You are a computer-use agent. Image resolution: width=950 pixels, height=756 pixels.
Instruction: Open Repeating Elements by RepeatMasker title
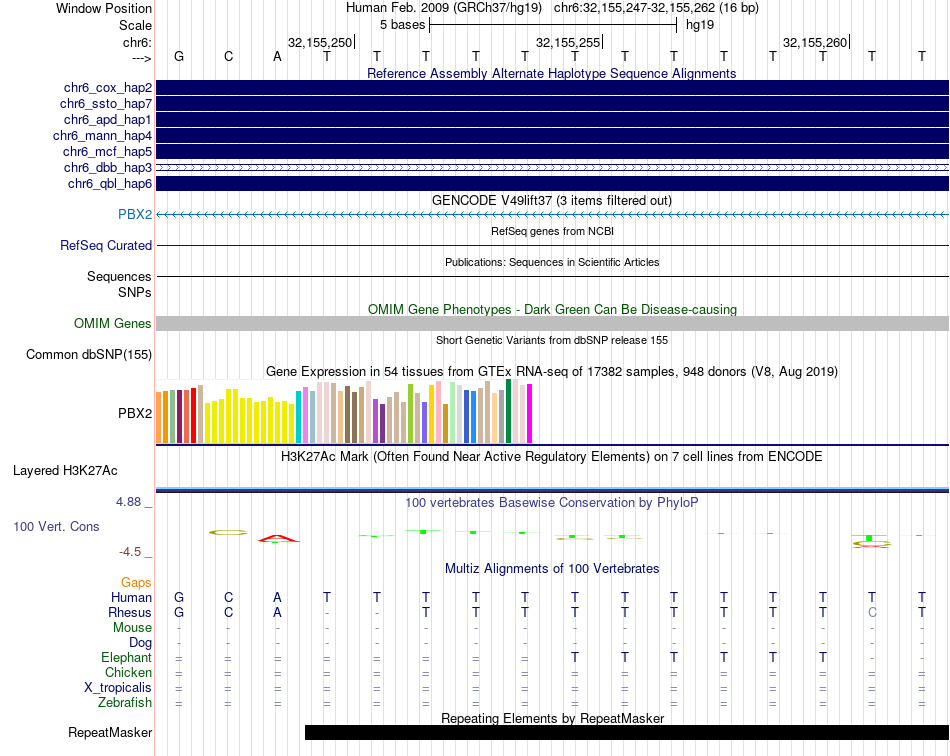coord(553,718)
